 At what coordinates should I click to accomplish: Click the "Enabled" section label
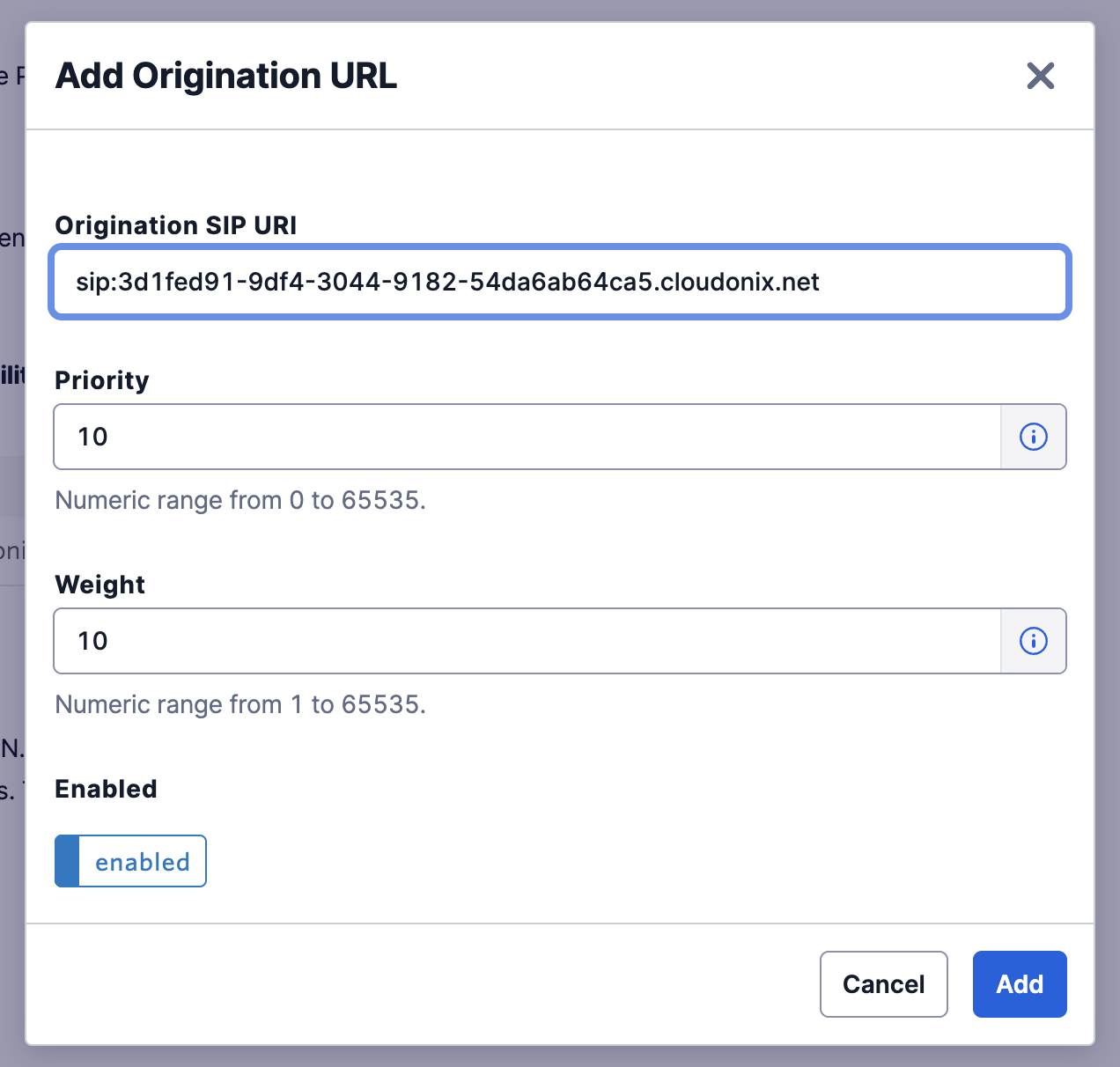(x=106, y=789)
